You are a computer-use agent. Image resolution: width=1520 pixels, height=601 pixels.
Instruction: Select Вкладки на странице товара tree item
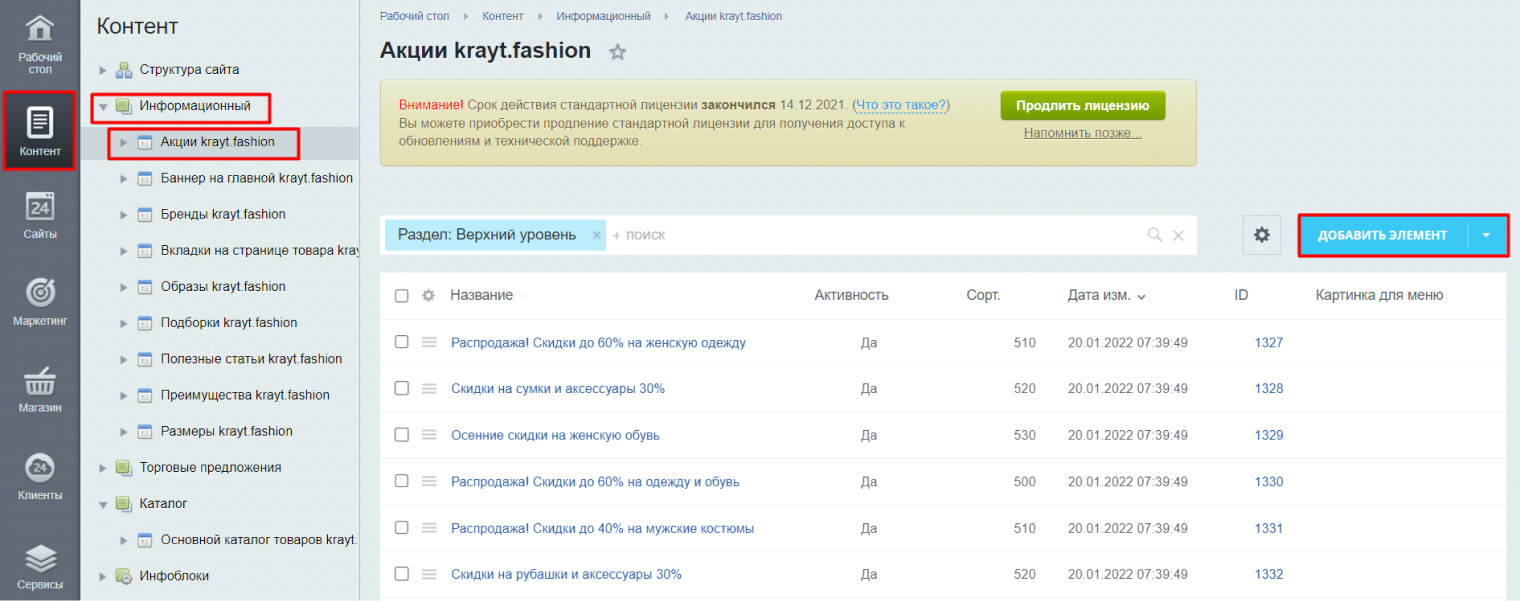click(259, 250)
